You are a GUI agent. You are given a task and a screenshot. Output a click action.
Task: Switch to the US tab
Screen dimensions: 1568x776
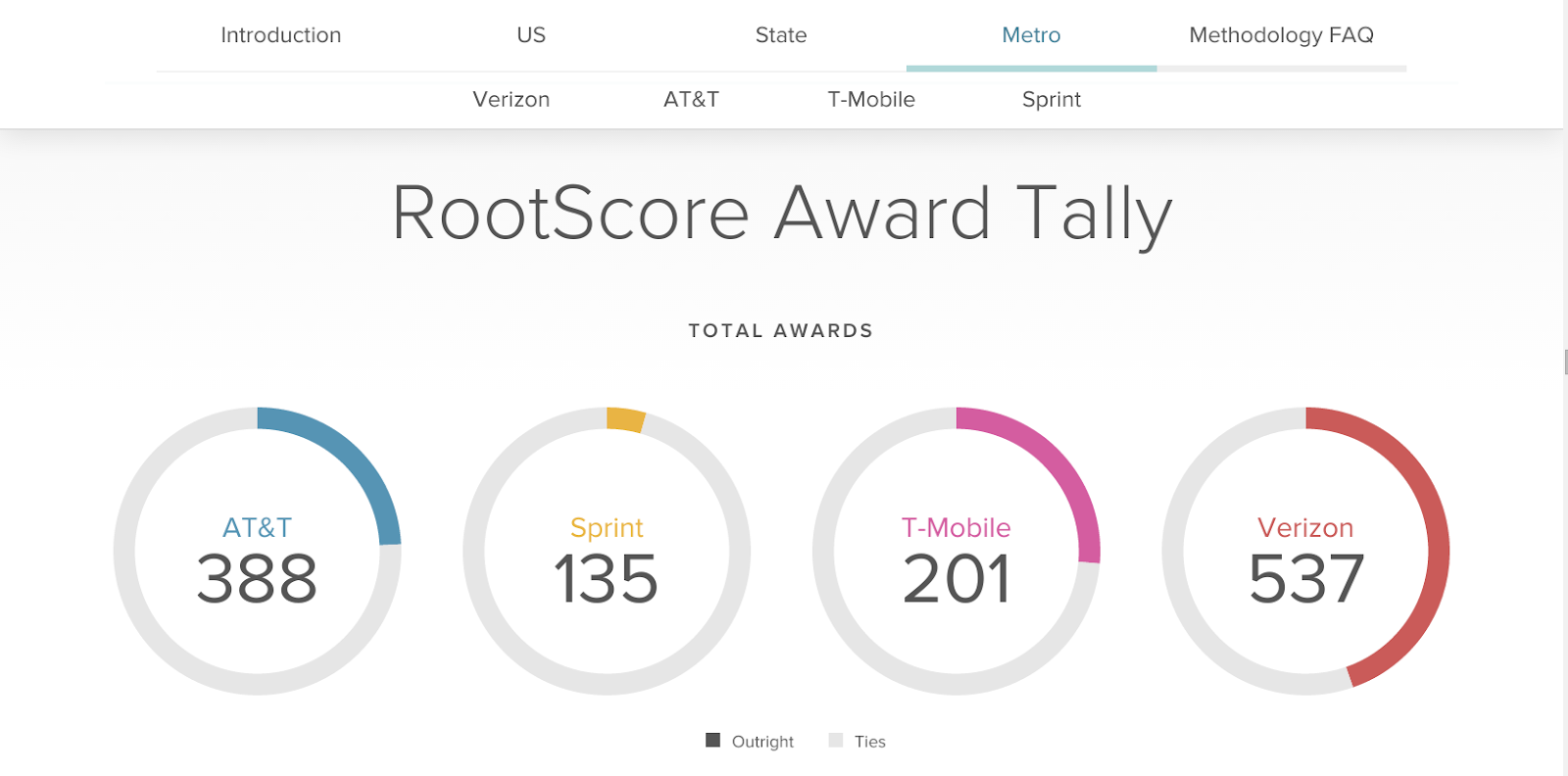[531, 35]
